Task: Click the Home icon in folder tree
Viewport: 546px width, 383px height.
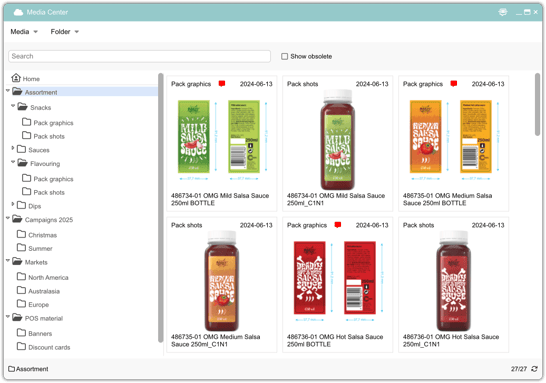Action: click(x=16, y=78)
